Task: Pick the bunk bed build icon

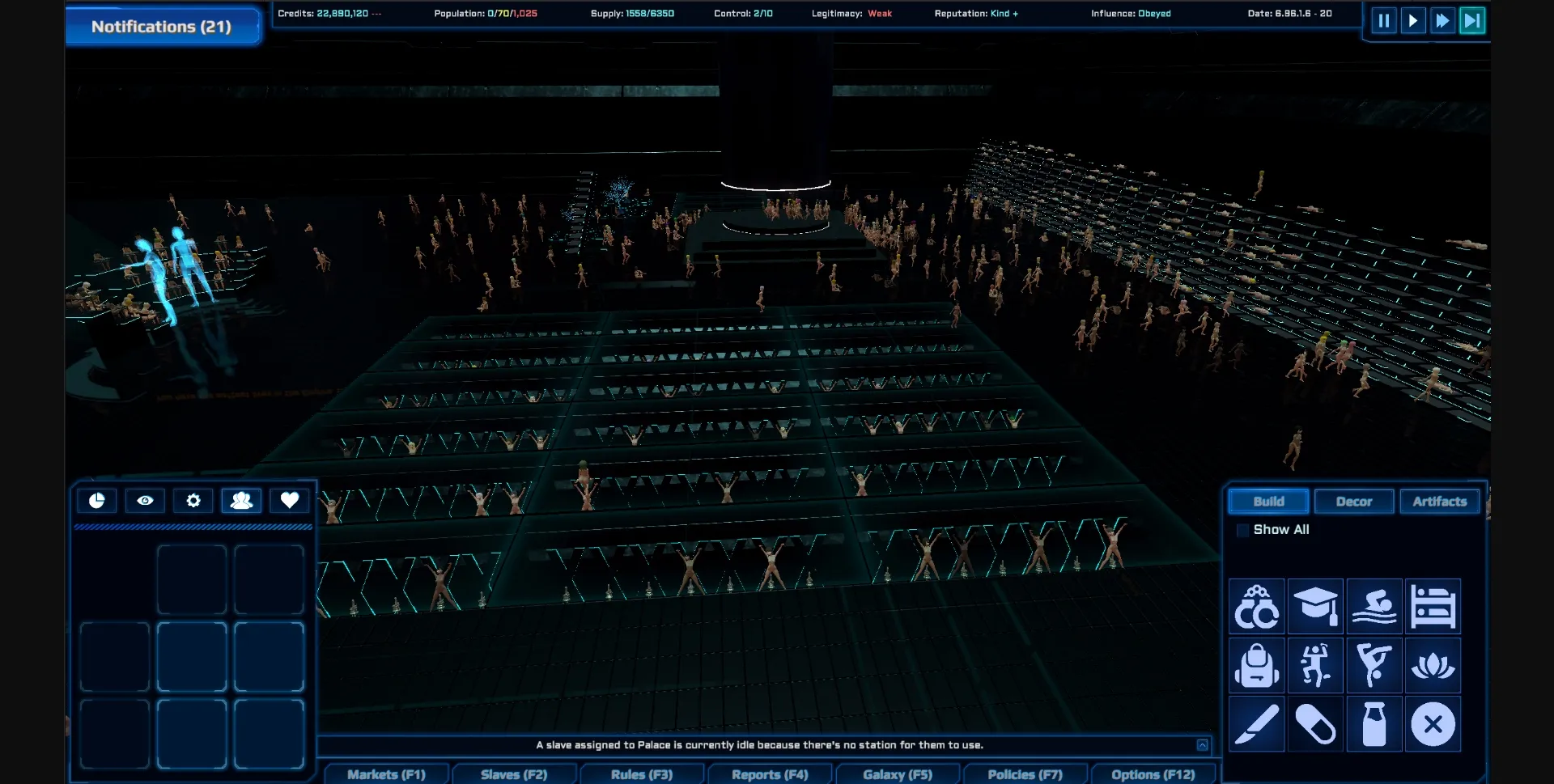Action: pos(1433,607)
